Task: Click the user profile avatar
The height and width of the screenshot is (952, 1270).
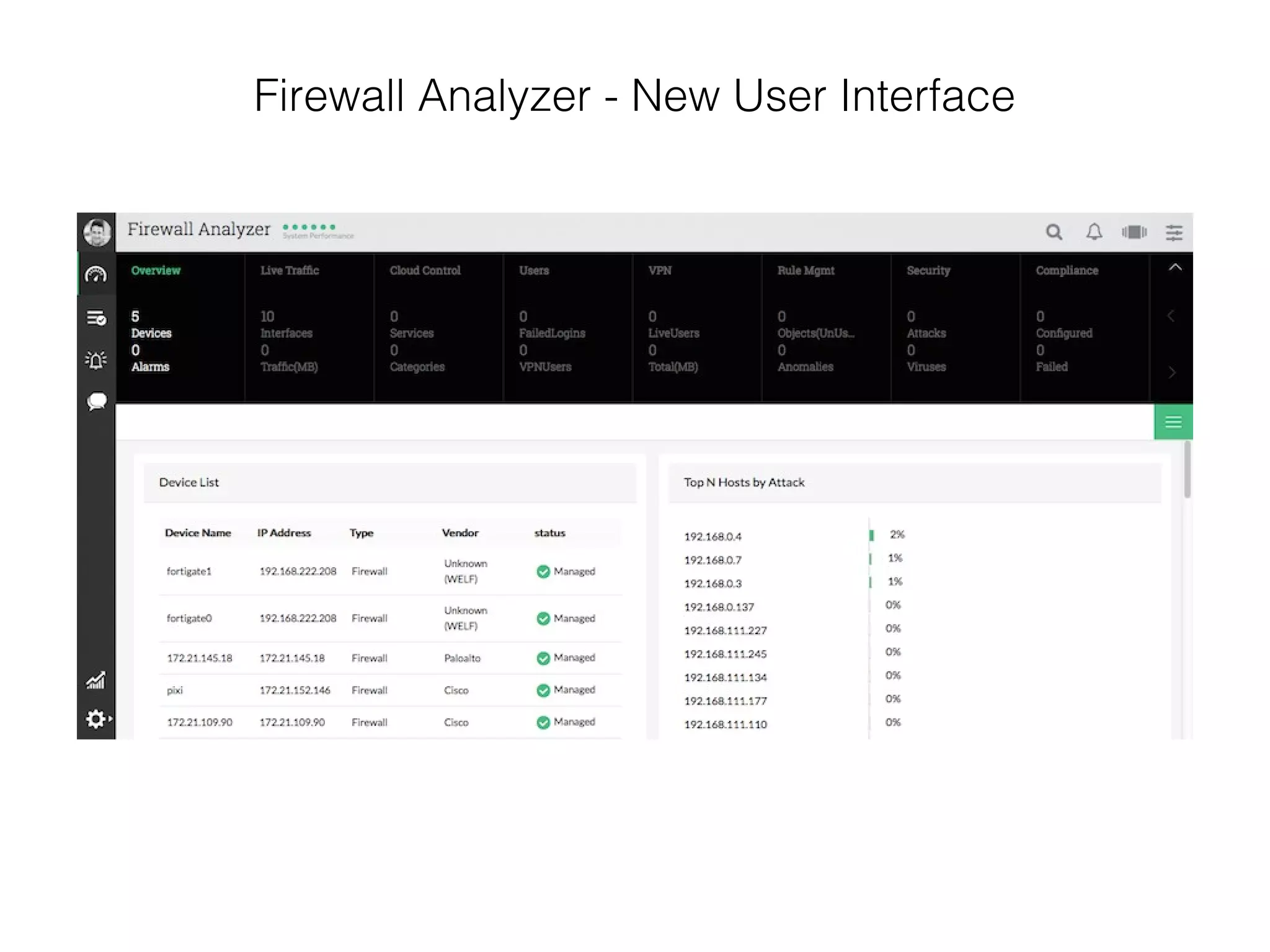Action: point(97,232)
